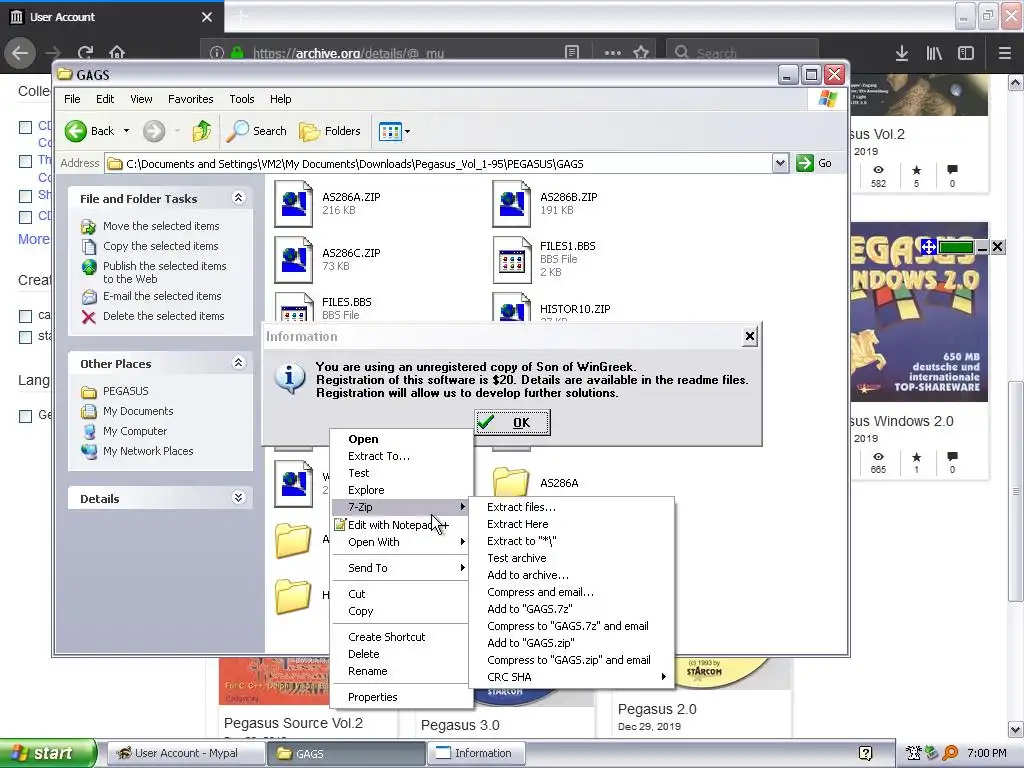Expand the Open With submenu
Image resolution: width=1024 pixels, height=768 pixels.
coord(401,541)
